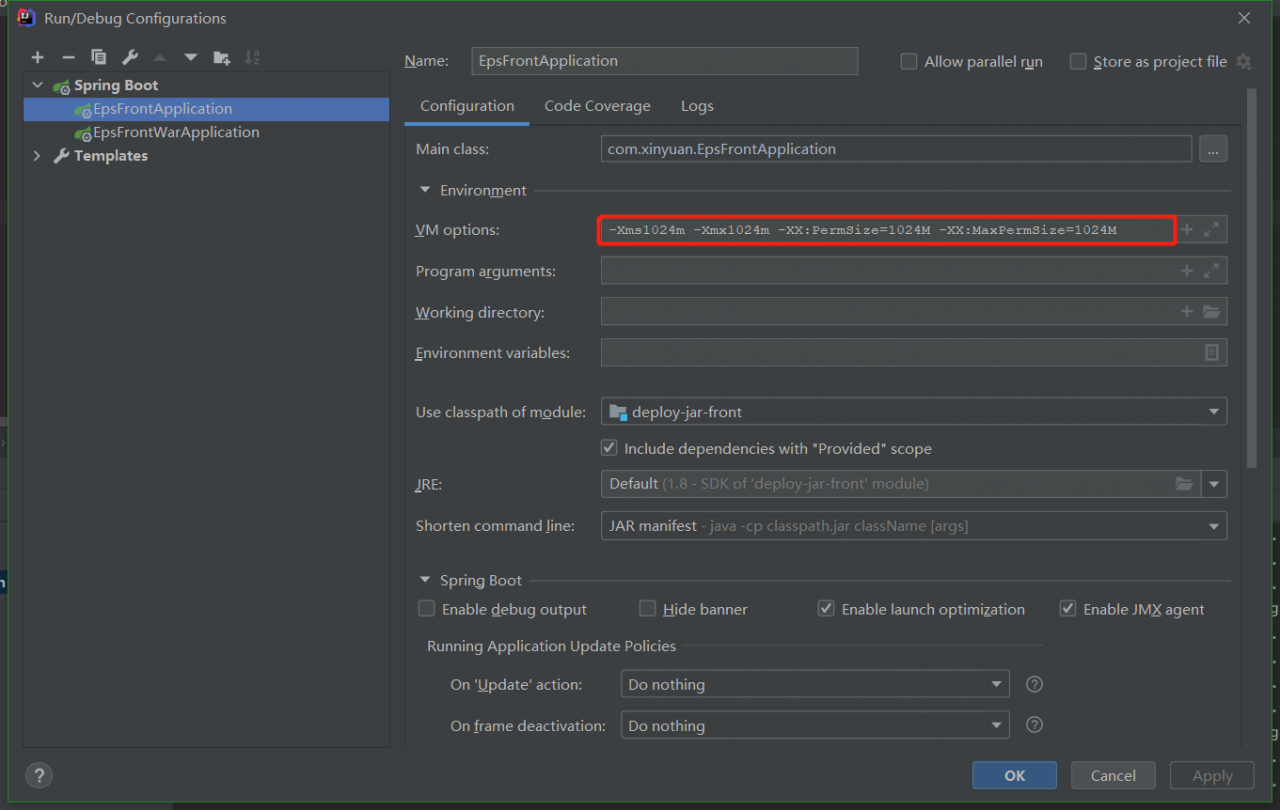This screenshot has height=810, width=1280.
Task: Move configuration down with arrow icon
Action: [190, 57]
